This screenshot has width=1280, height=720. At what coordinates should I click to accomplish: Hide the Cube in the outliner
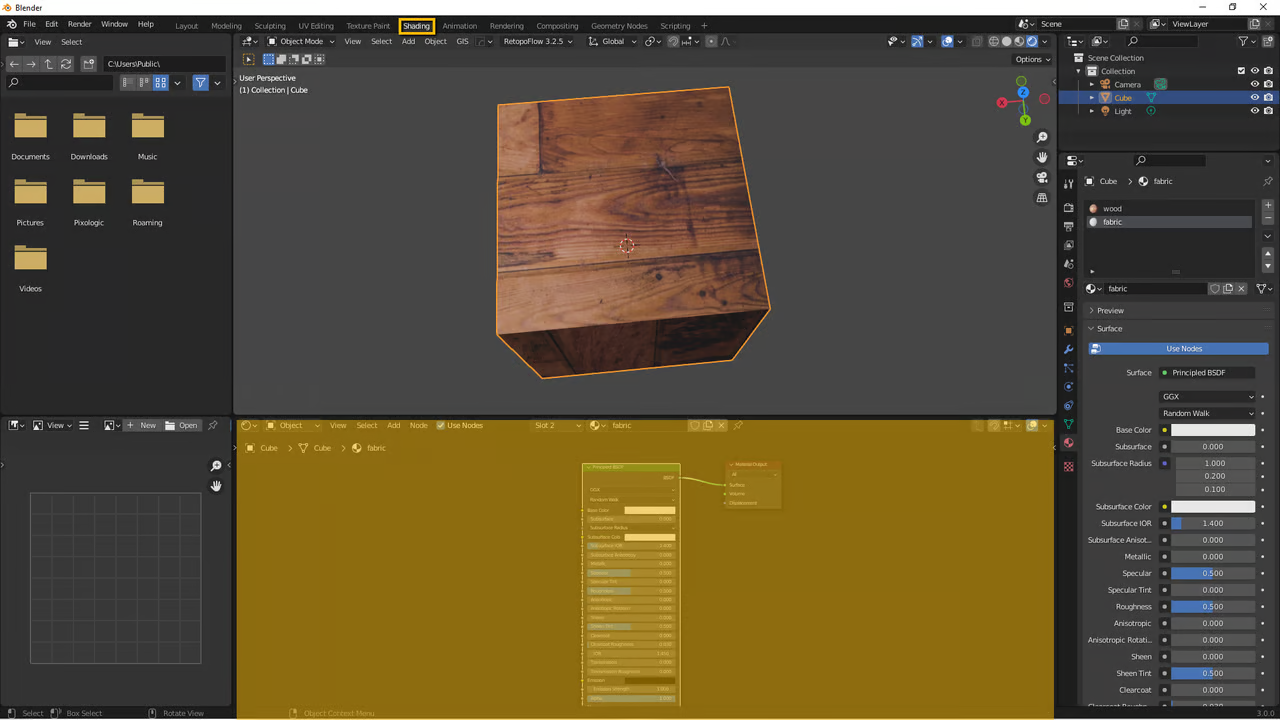point(1255,98)
